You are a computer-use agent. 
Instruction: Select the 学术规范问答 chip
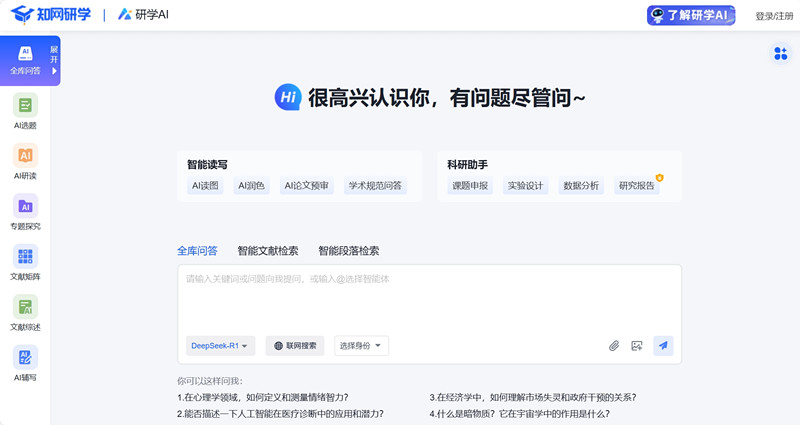coord(375,186)
